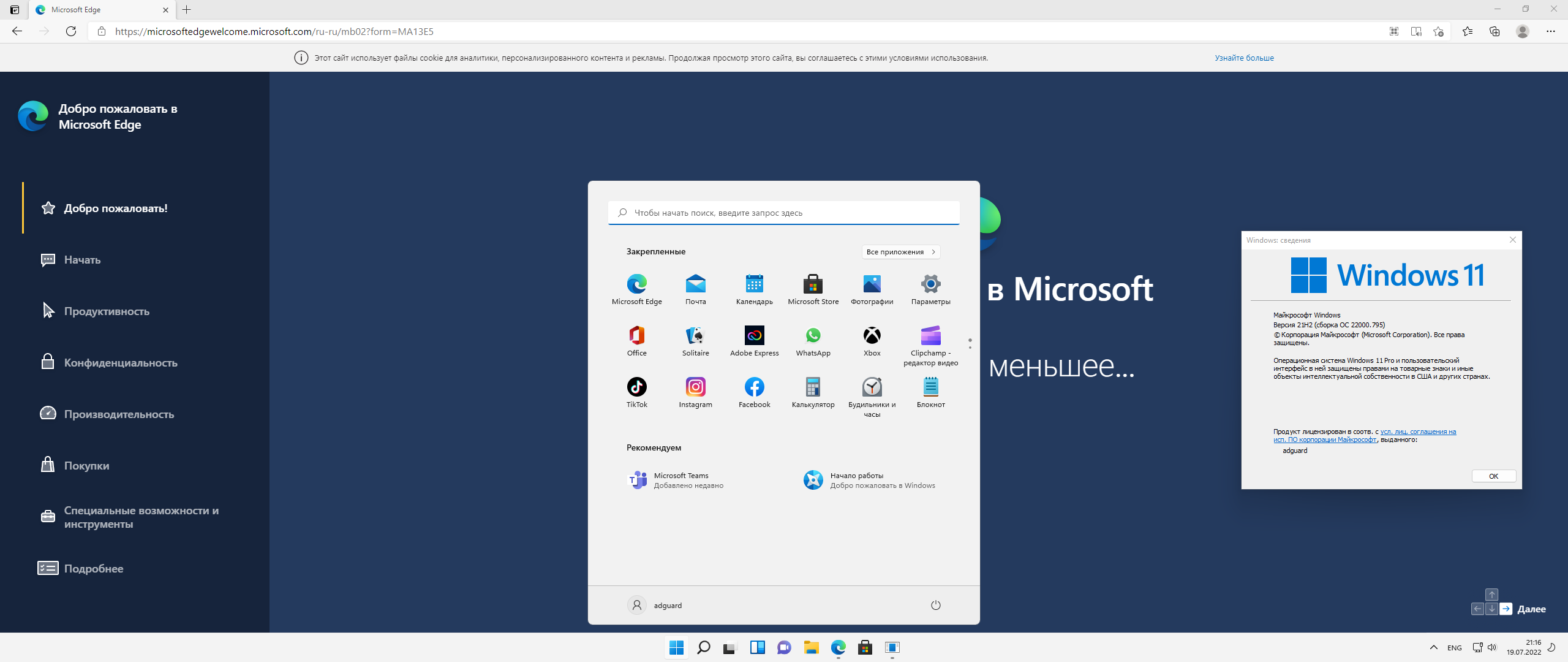
Task: Click Узнайте больше cookie notice link
Action: coord(1245,57)
